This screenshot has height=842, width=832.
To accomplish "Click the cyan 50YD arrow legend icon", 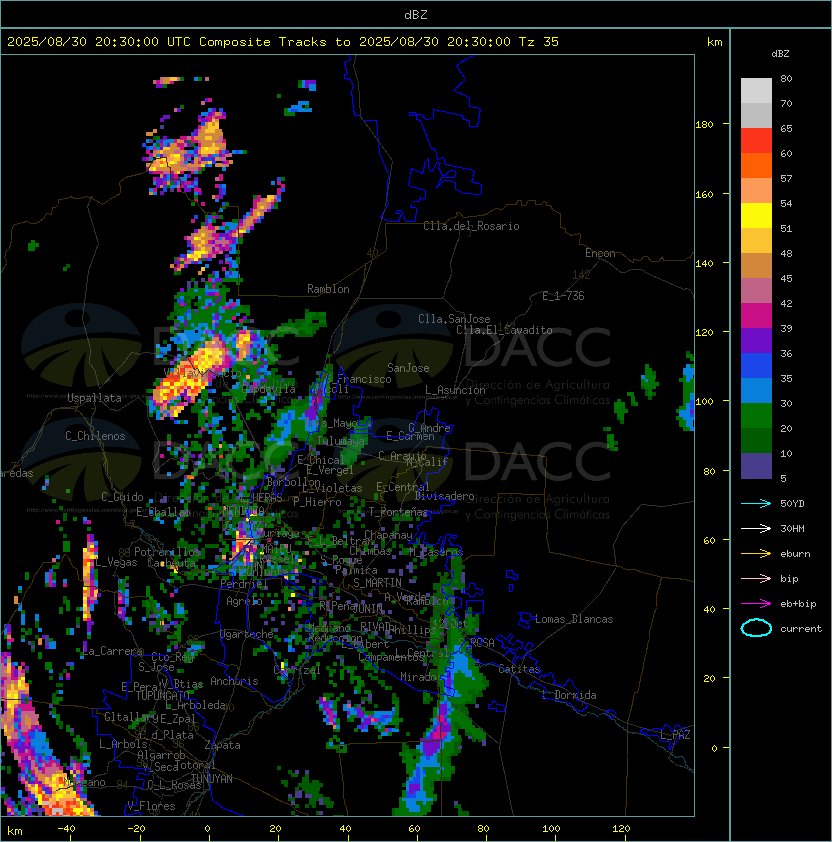I will (756, 503).
